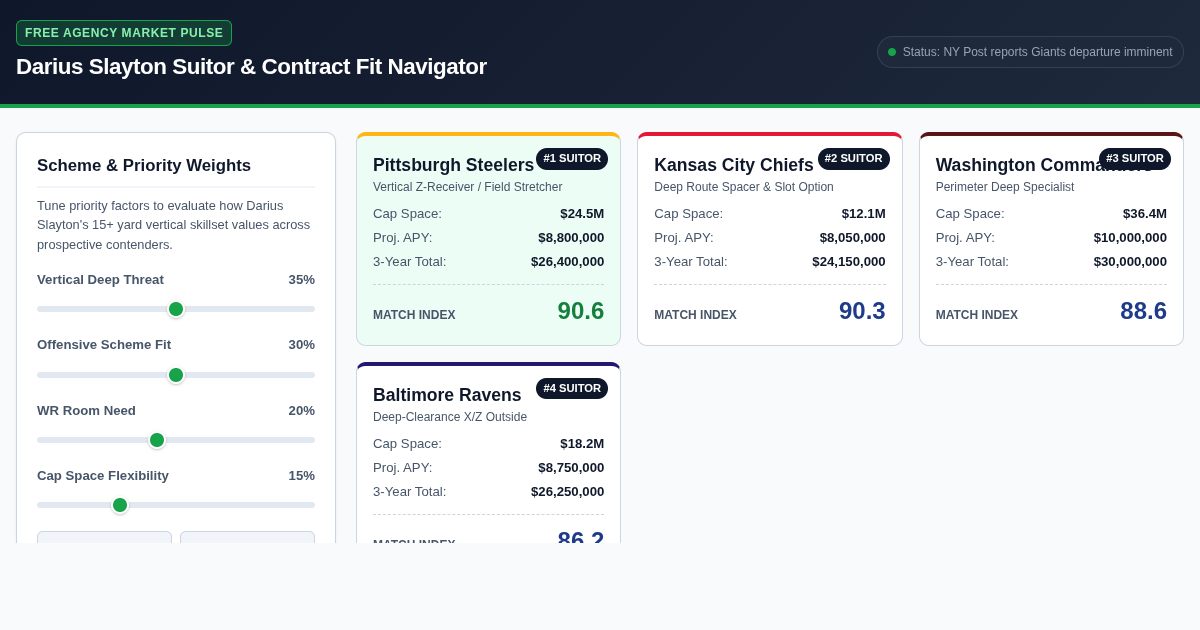Image resolution: width=1200 pixels, height=630 pixels.
Task: Click Deep Route Spacer & Slot Option subtitle
Action: coord(744,187)
